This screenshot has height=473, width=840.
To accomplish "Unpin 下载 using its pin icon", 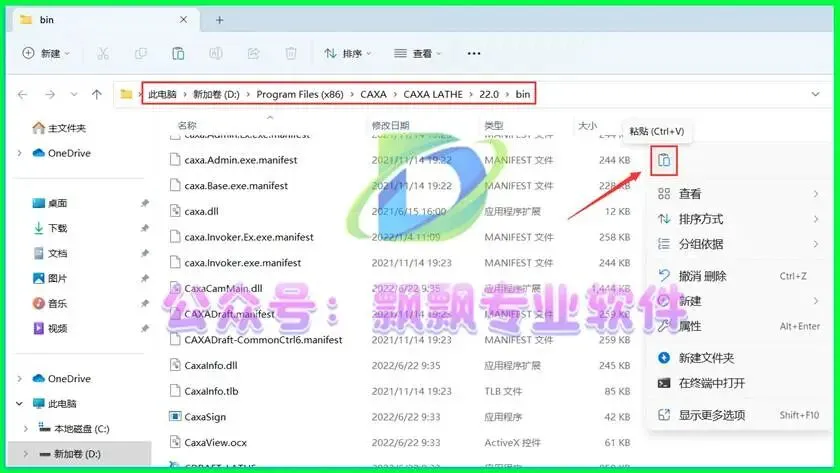I will click(145, 229).
